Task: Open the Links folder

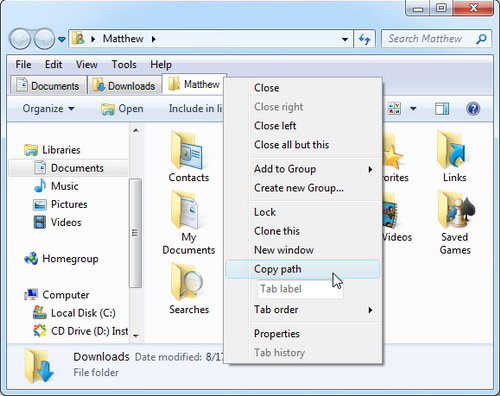Action: click(455, 156)
